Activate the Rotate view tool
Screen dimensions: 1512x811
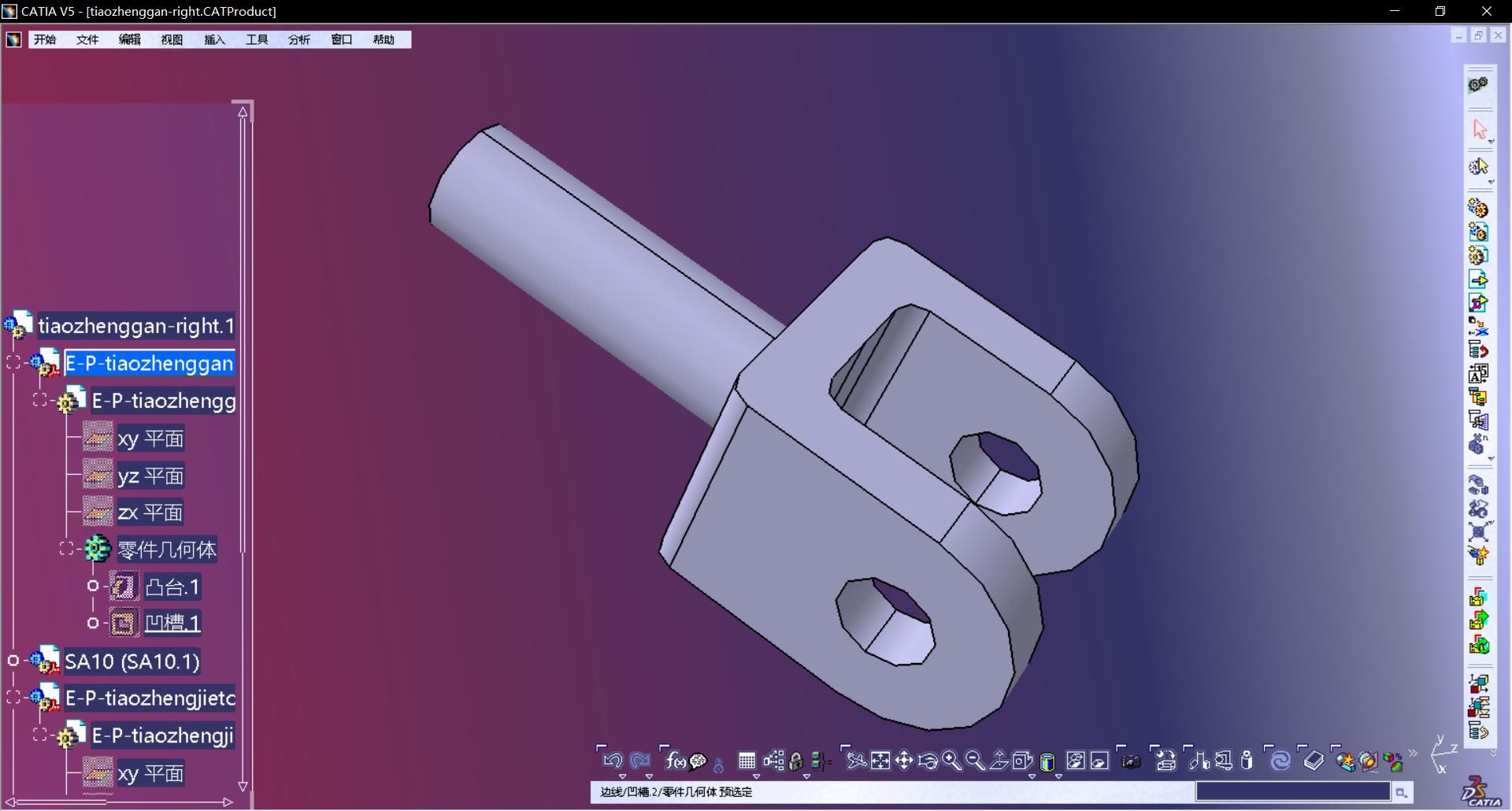click(928, 761)
